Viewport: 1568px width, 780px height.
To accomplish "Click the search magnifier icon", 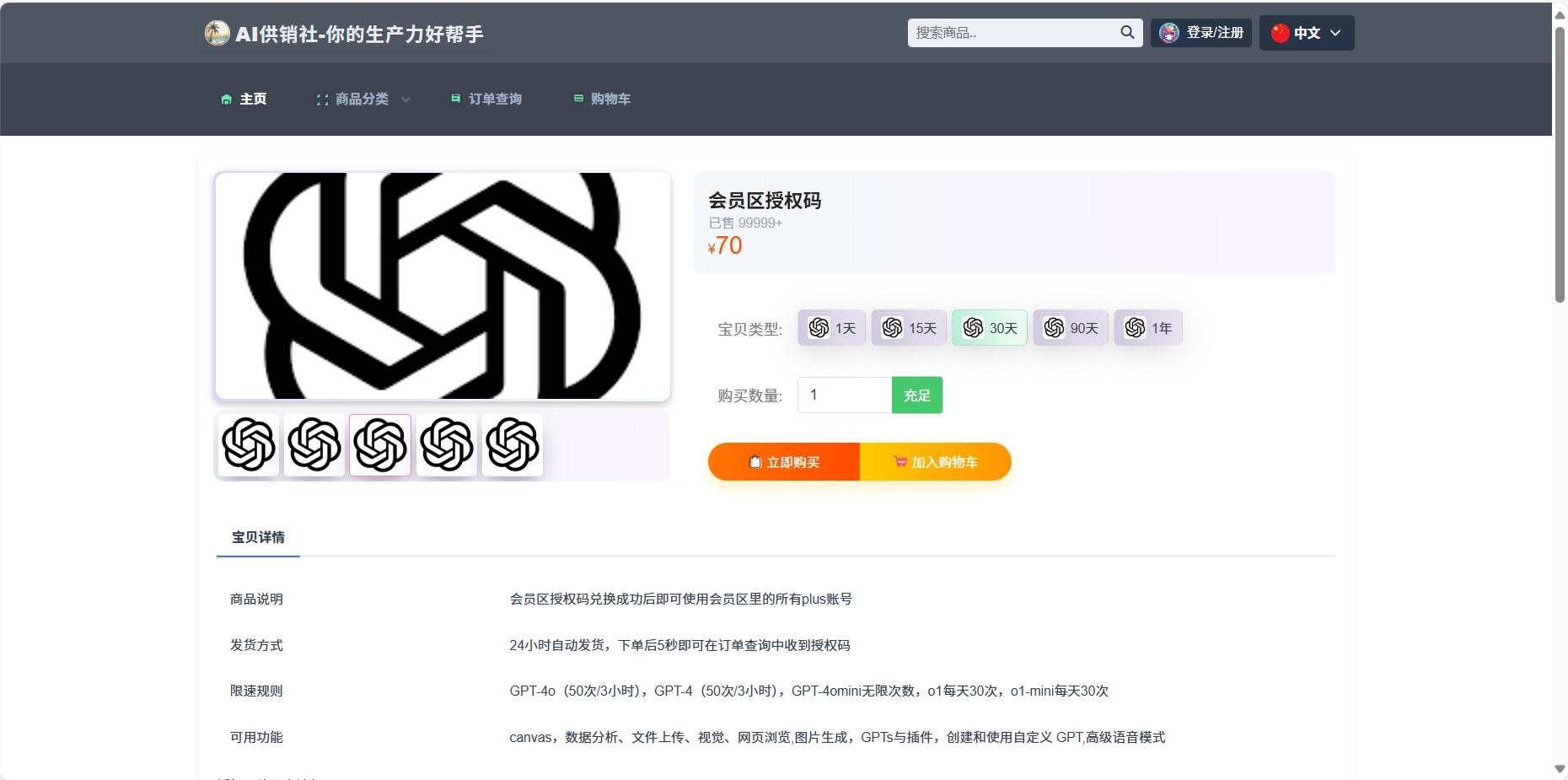I will click(x=1127, y=33).
